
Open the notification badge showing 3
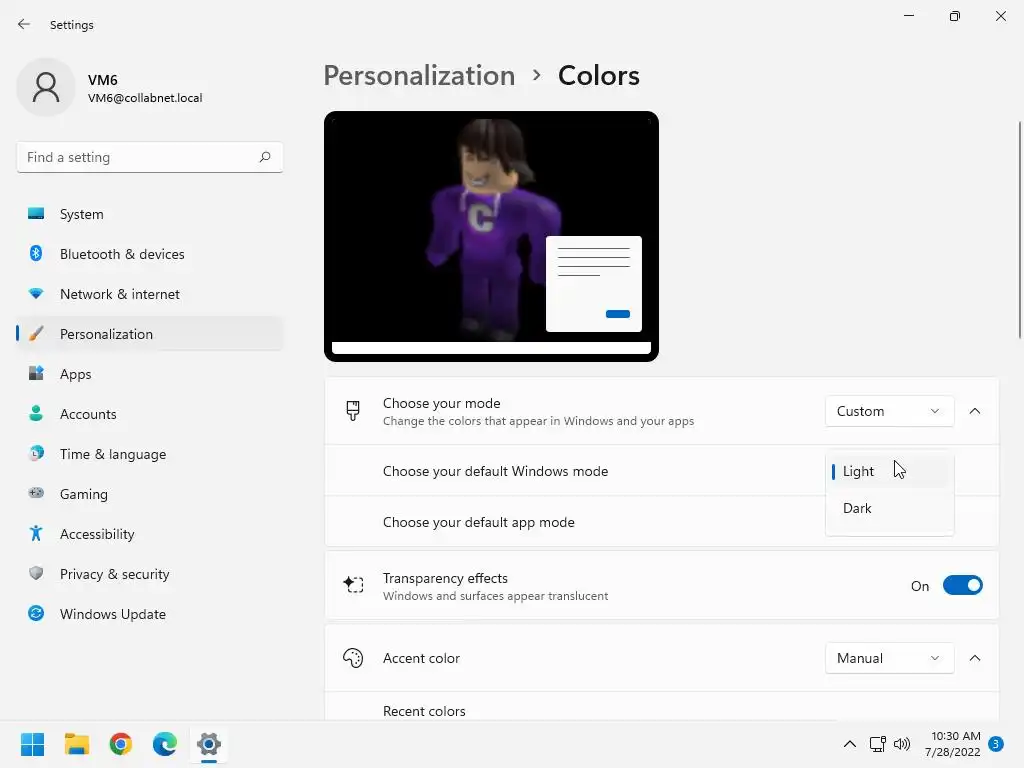996,744
